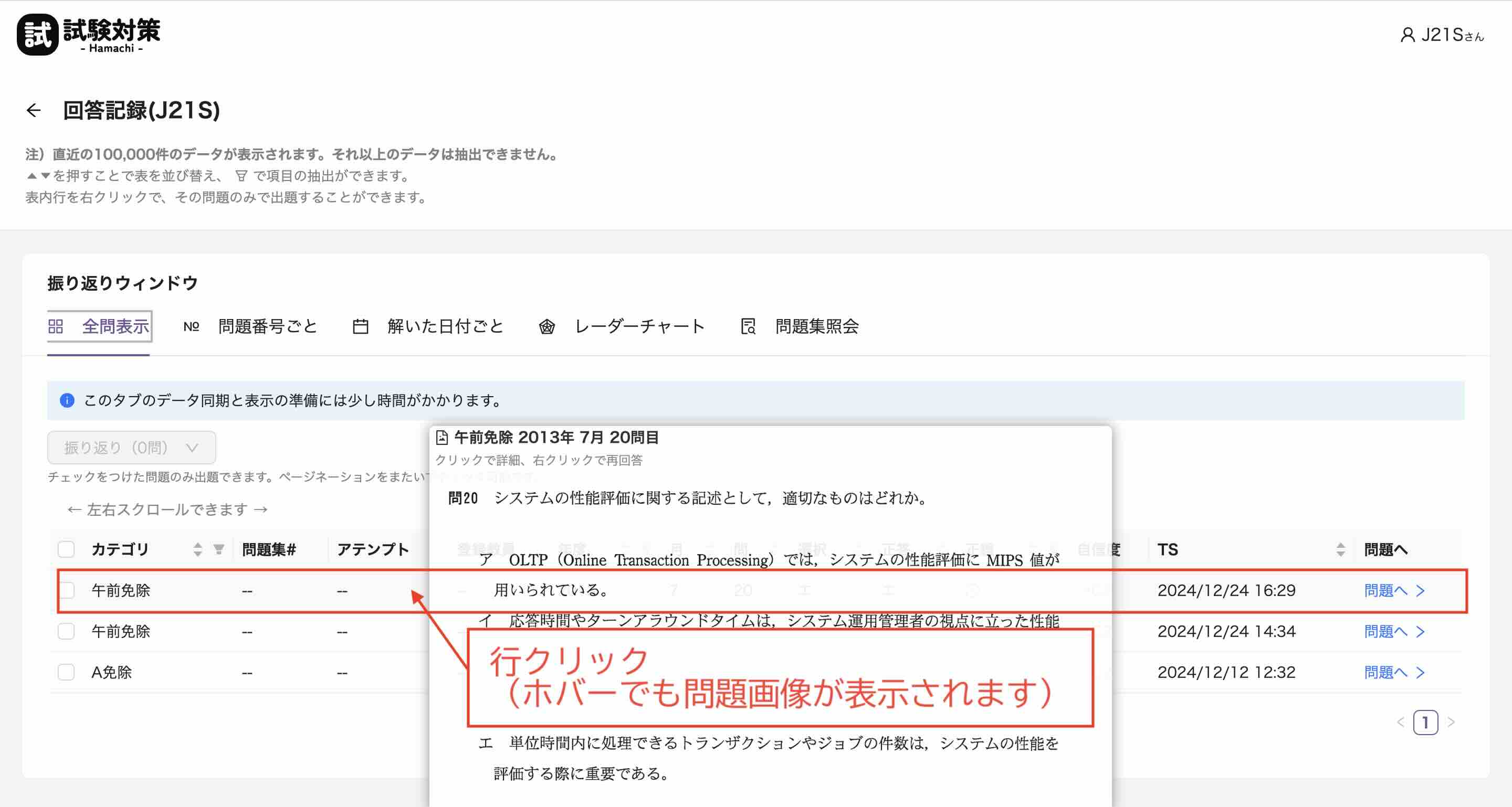The height and width of the screenshot is (807, 1512).
Task: Switch to the 問題番号ごと tab
Action: (x=267, y=327)
